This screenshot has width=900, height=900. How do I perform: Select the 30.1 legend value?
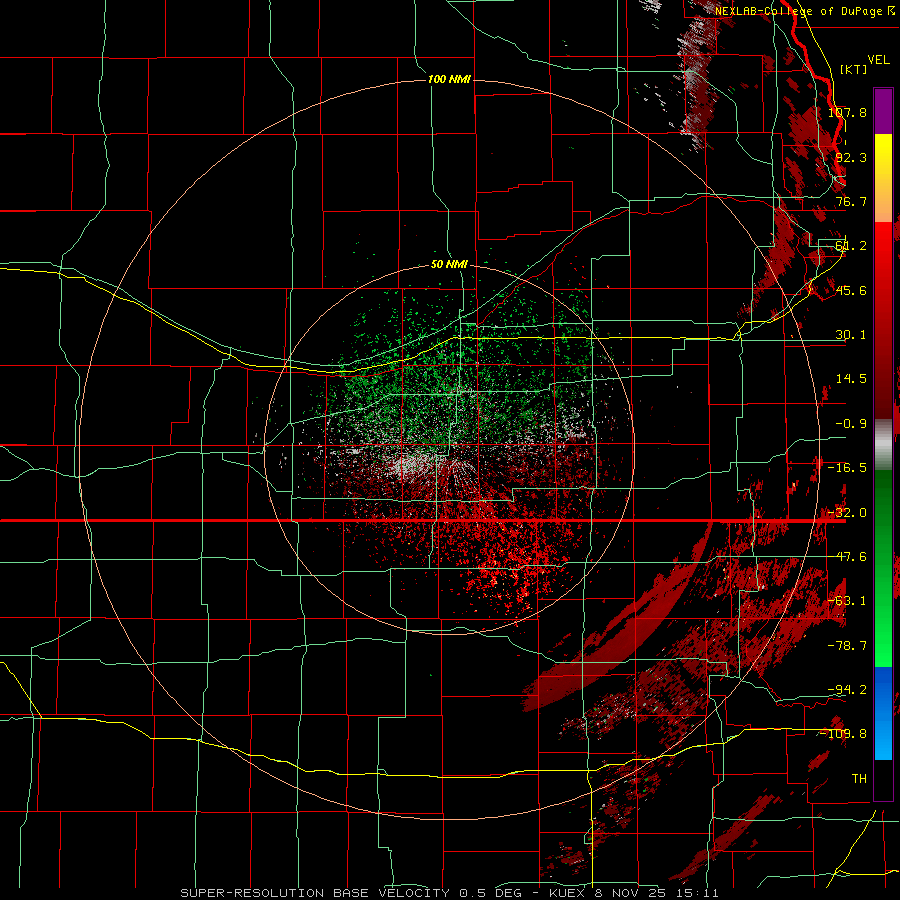(851, 335)
